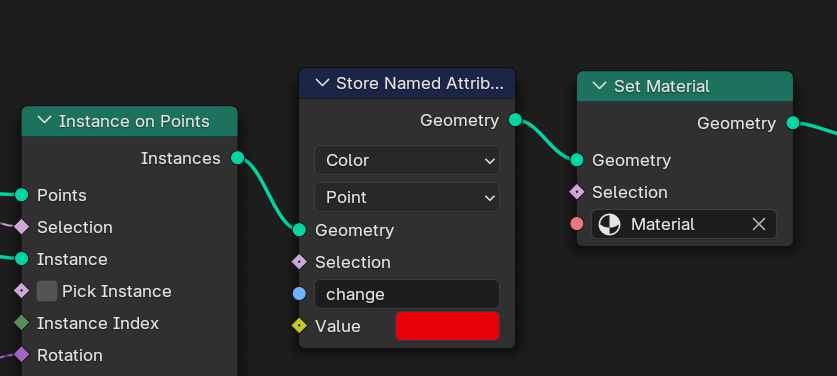Image resolution: width=837 pixels, height=376 pixels.
Task: Click the Rotation label
Action: coord(69,355)
